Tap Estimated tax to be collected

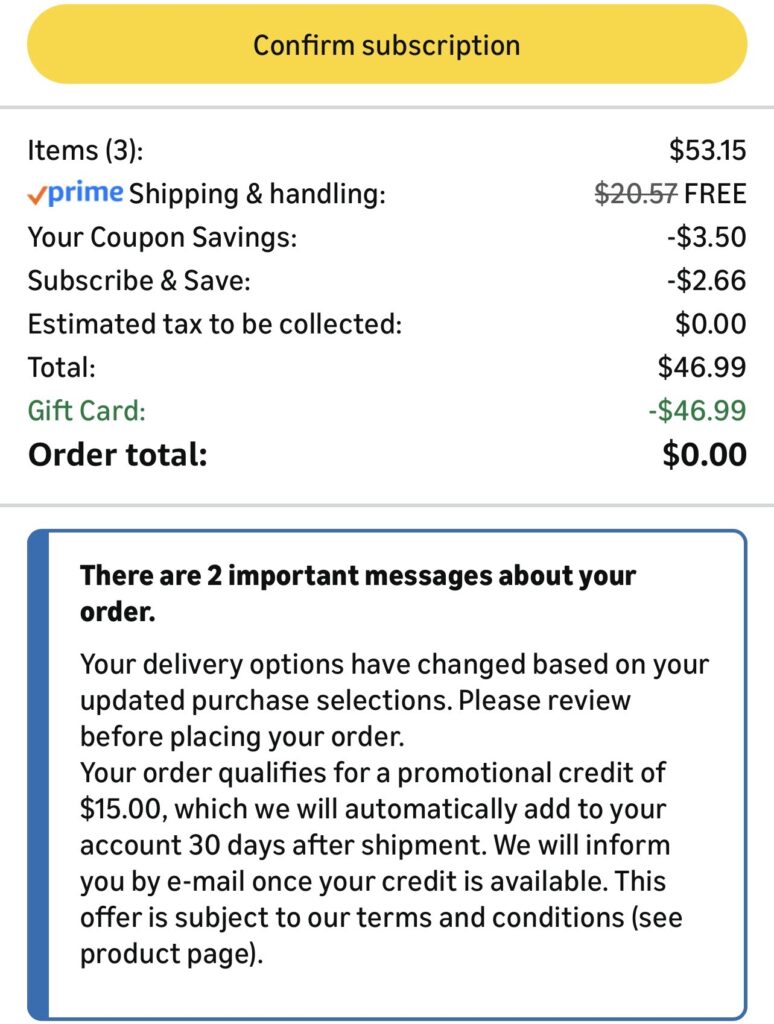(215, 324)
